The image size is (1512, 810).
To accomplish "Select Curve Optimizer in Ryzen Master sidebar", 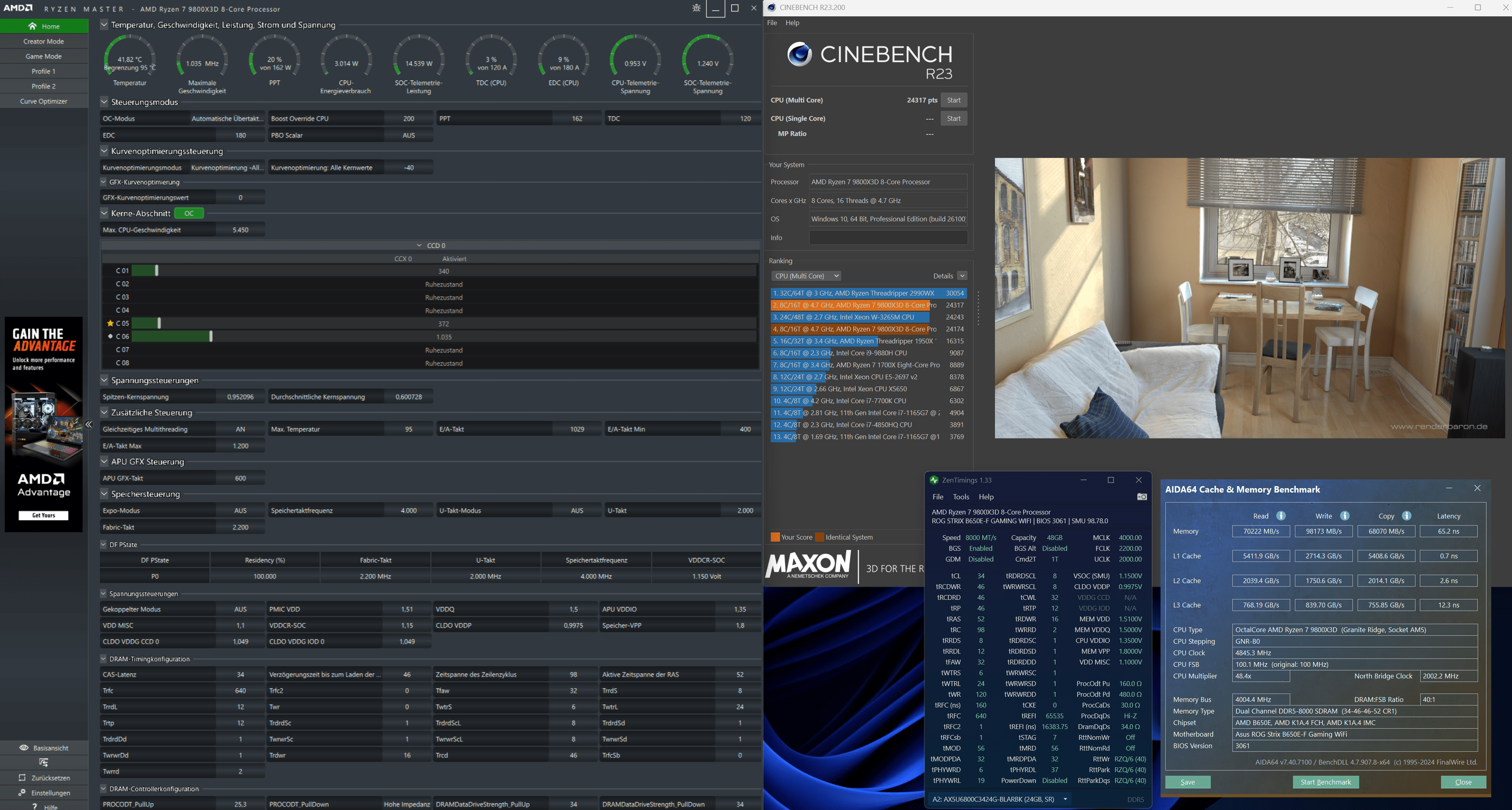I will 43,101.
